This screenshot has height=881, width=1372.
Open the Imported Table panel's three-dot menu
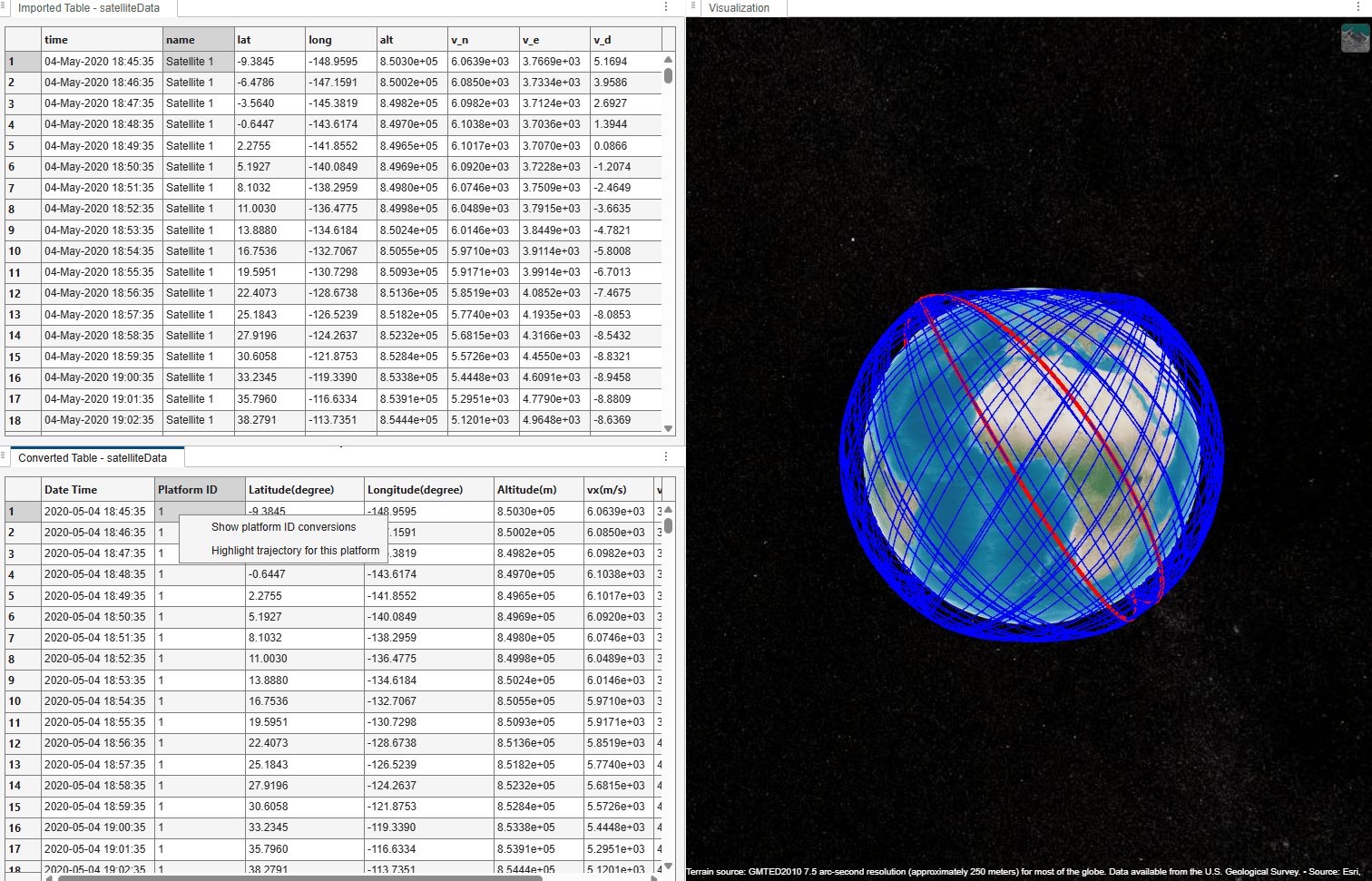click(x=666, y=7)
